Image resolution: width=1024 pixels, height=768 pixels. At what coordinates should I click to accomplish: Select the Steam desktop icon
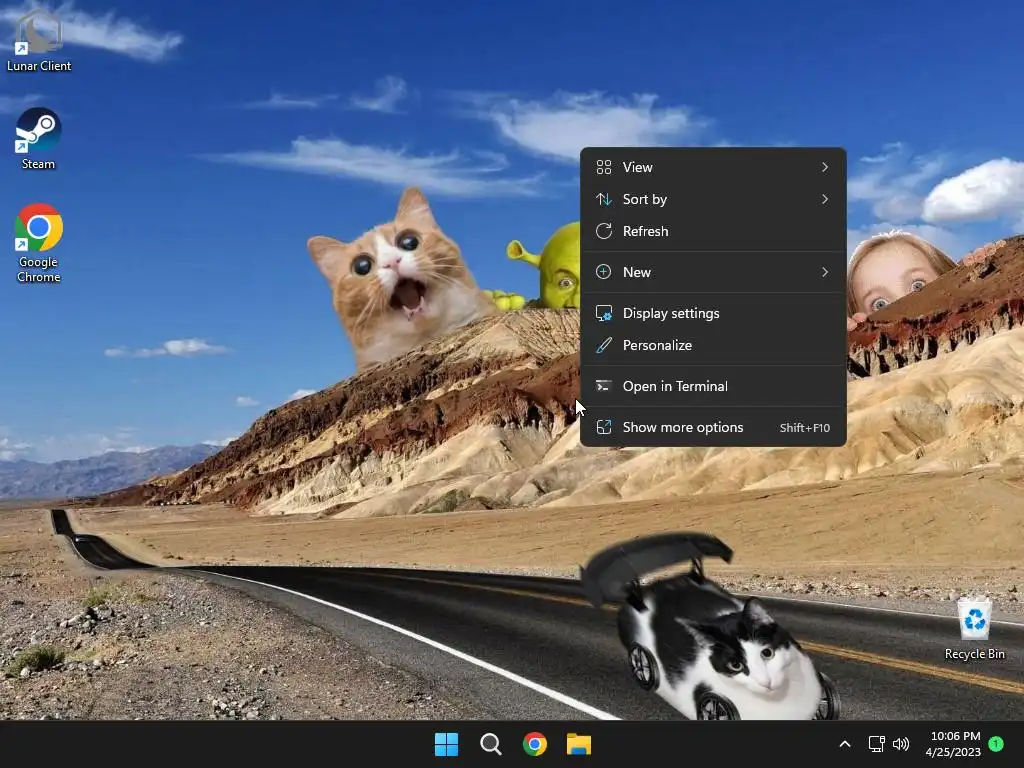[x=39, y=138]
